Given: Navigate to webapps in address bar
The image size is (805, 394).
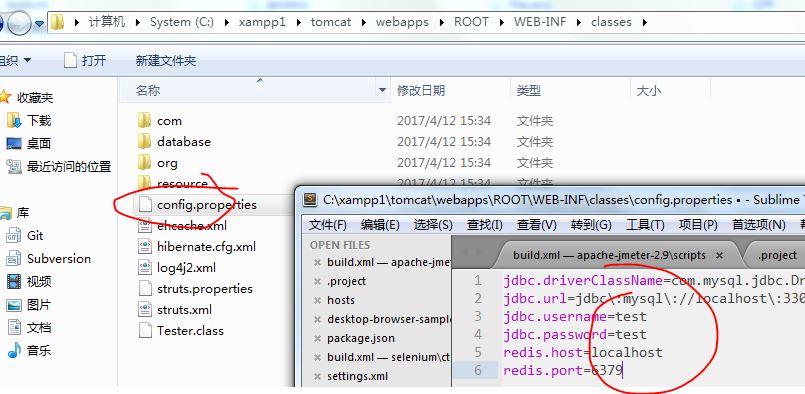Looking at the screenshot, I should tap(402, 22).
